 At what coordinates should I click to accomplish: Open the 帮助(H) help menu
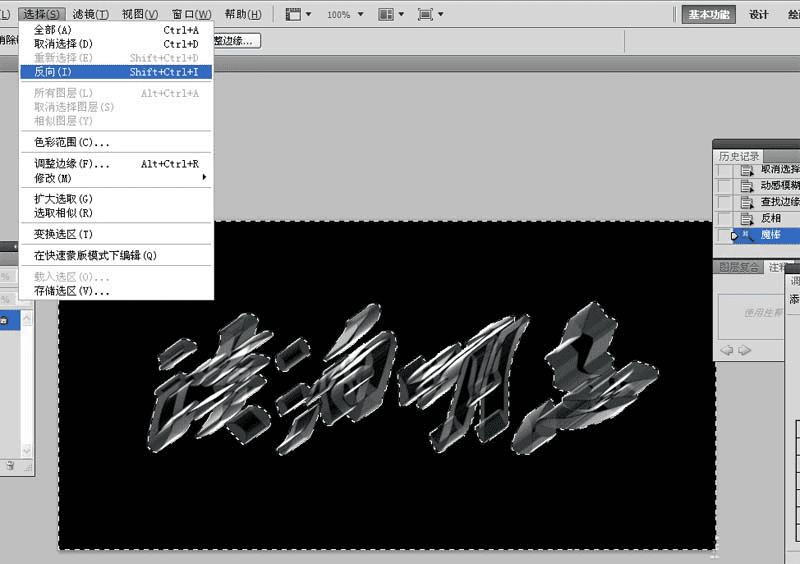243,14
